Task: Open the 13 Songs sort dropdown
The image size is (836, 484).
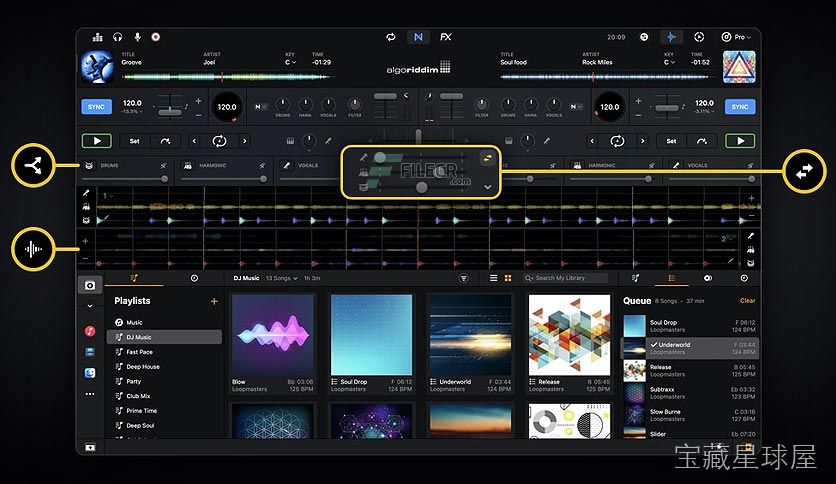Action: (282, 278)
